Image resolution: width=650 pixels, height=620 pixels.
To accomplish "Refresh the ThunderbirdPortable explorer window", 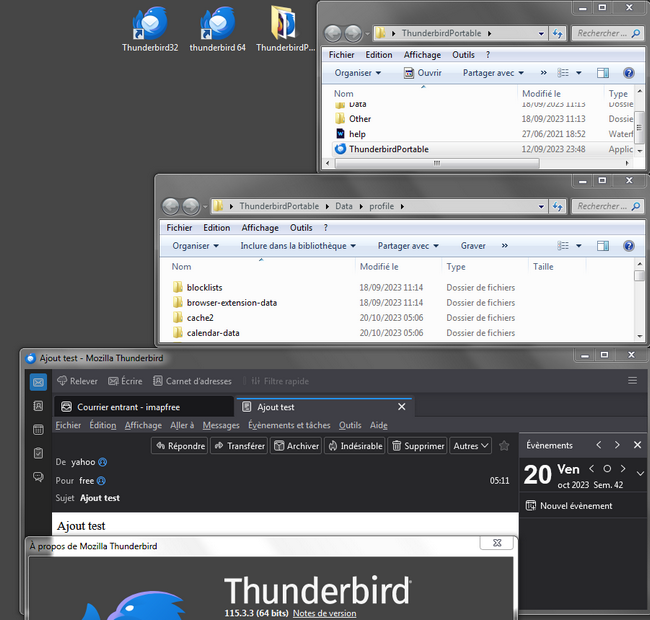I will tap(558, 33).
